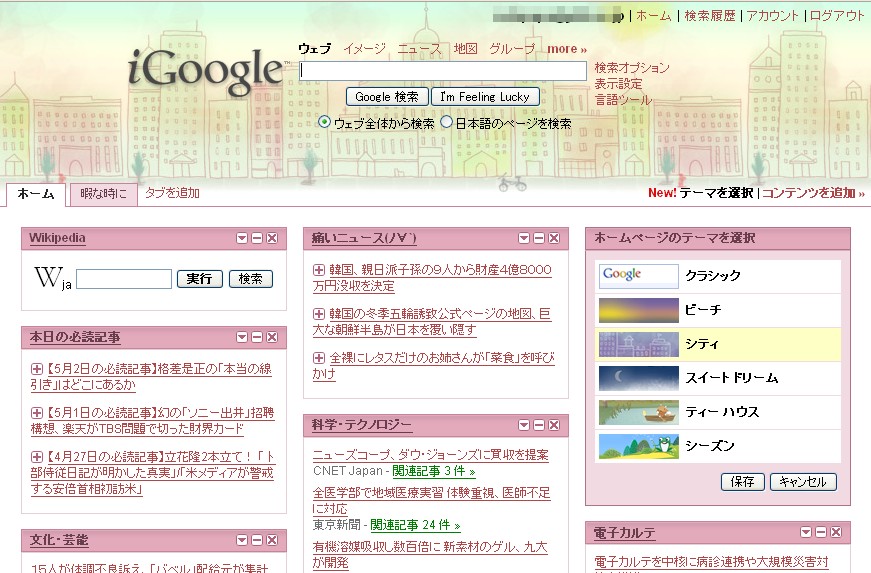This screenshot has width=871, height=573.
Task: Open アカウント in the top bar
Action: pos(772,16)
